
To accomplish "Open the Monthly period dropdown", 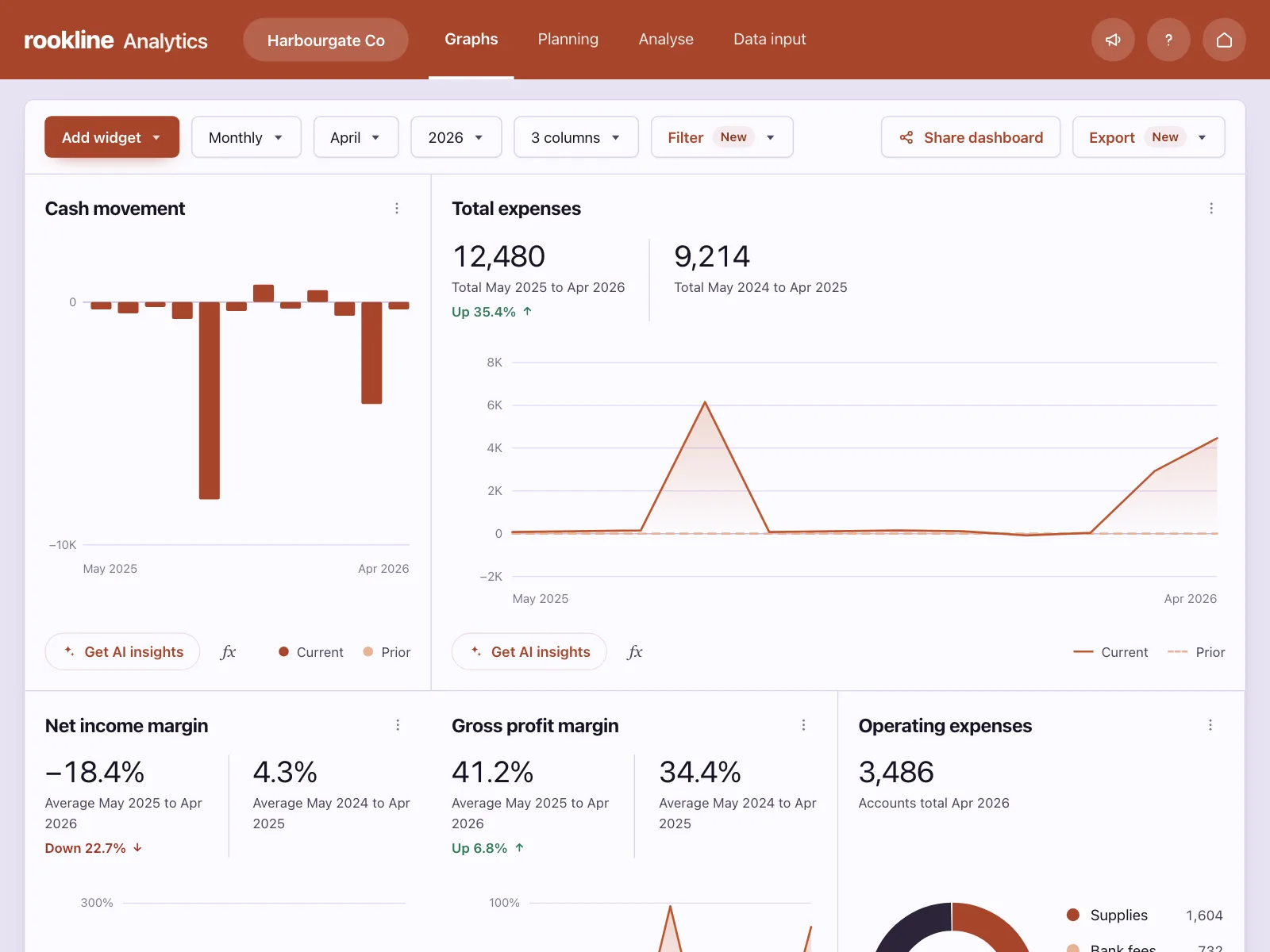I will (246, 137).
